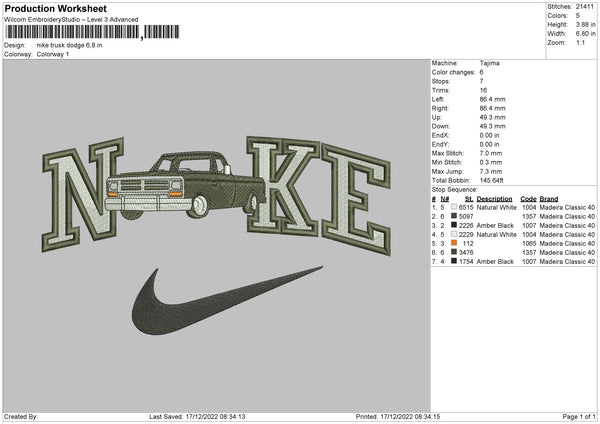The image size is (600, 424).
Task: Click the Code column header
Action: point(528,199)
